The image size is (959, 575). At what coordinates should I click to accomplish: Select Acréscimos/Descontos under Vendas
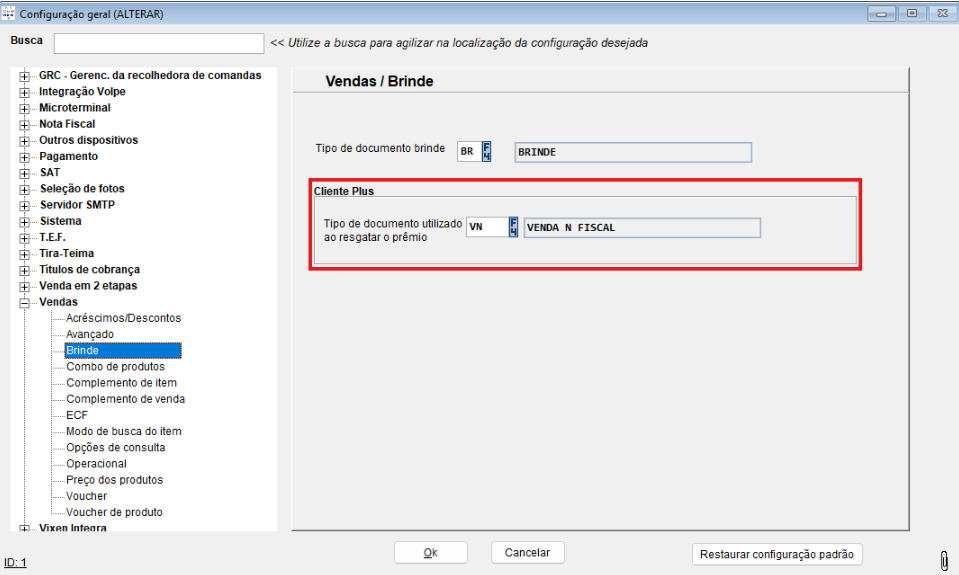(123, 318)
